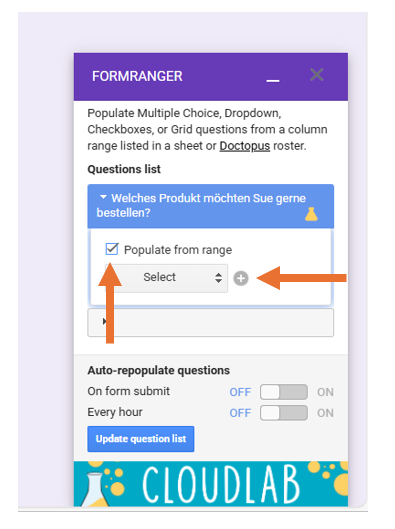Click the flask logo in Cloudlab banner
395x529 pixels.
click(x=96, y=488)
